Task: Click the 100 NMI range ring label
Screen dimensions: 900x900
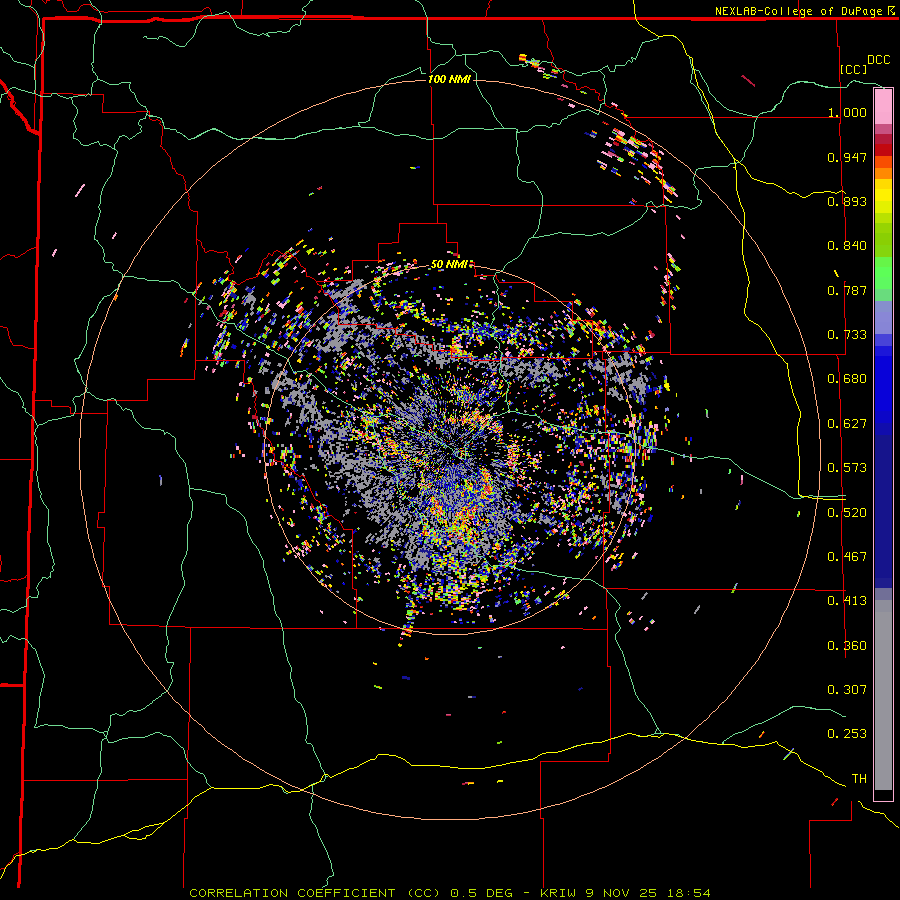Action: (449, 79)
